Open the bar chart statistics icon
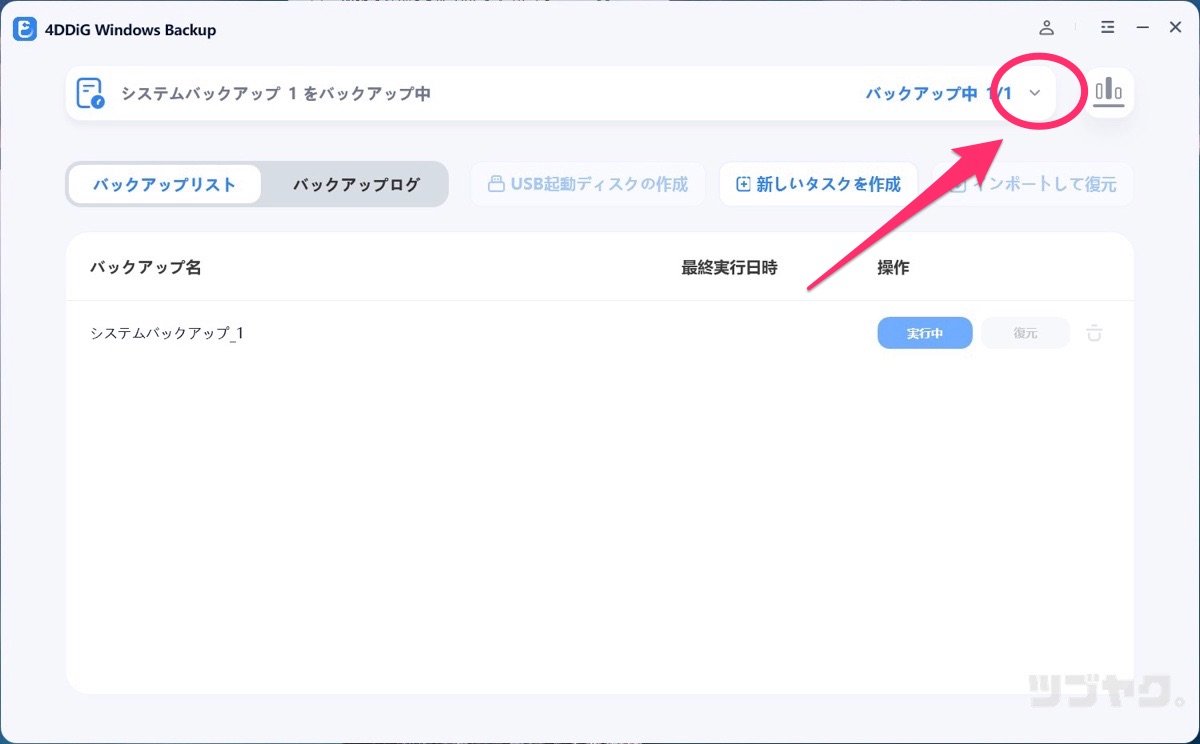Screen dimensions: 1200x744 tap(1110, 92)
